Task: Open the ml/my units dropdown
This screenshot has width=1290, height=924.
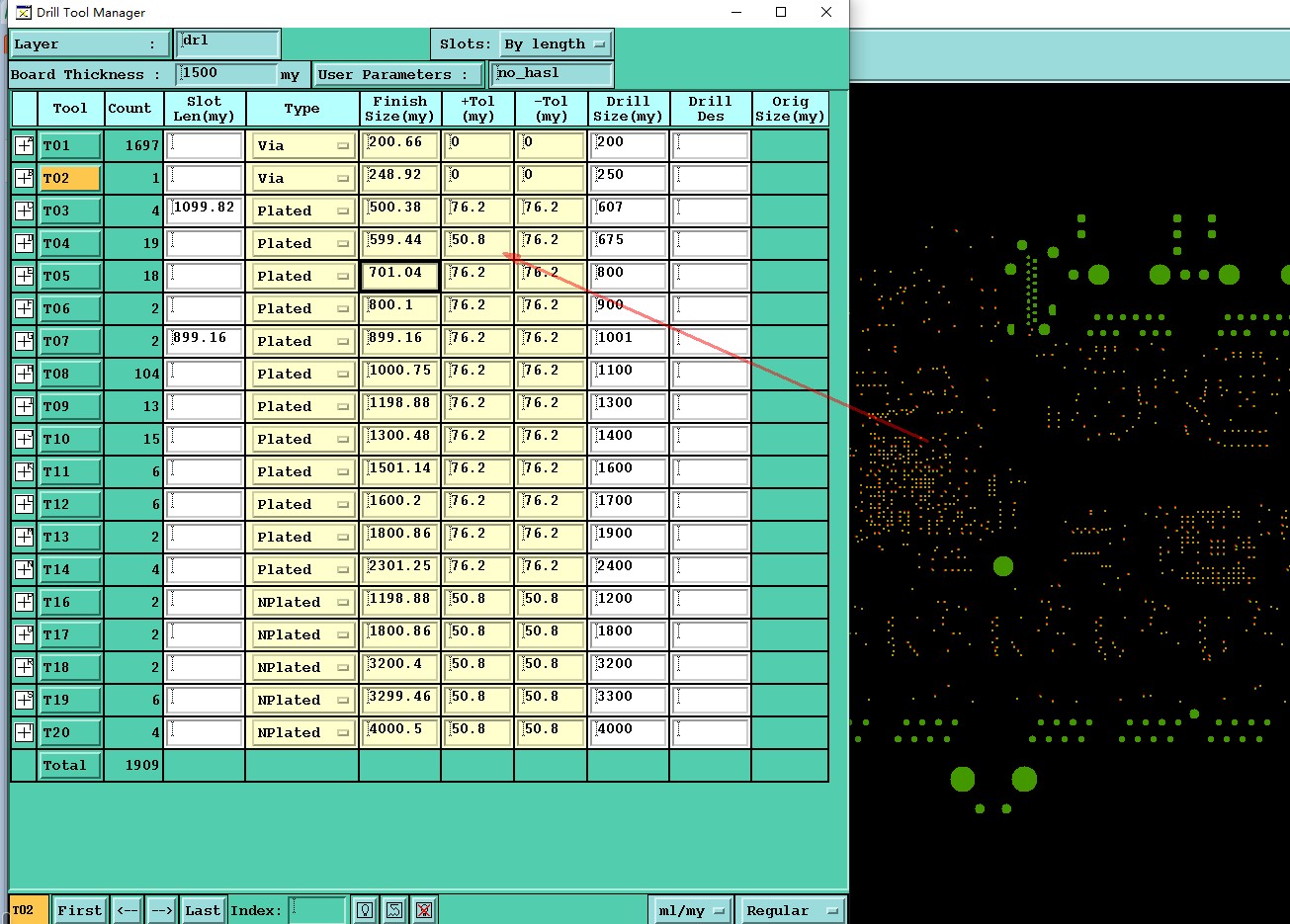Action: pos(691,910)
